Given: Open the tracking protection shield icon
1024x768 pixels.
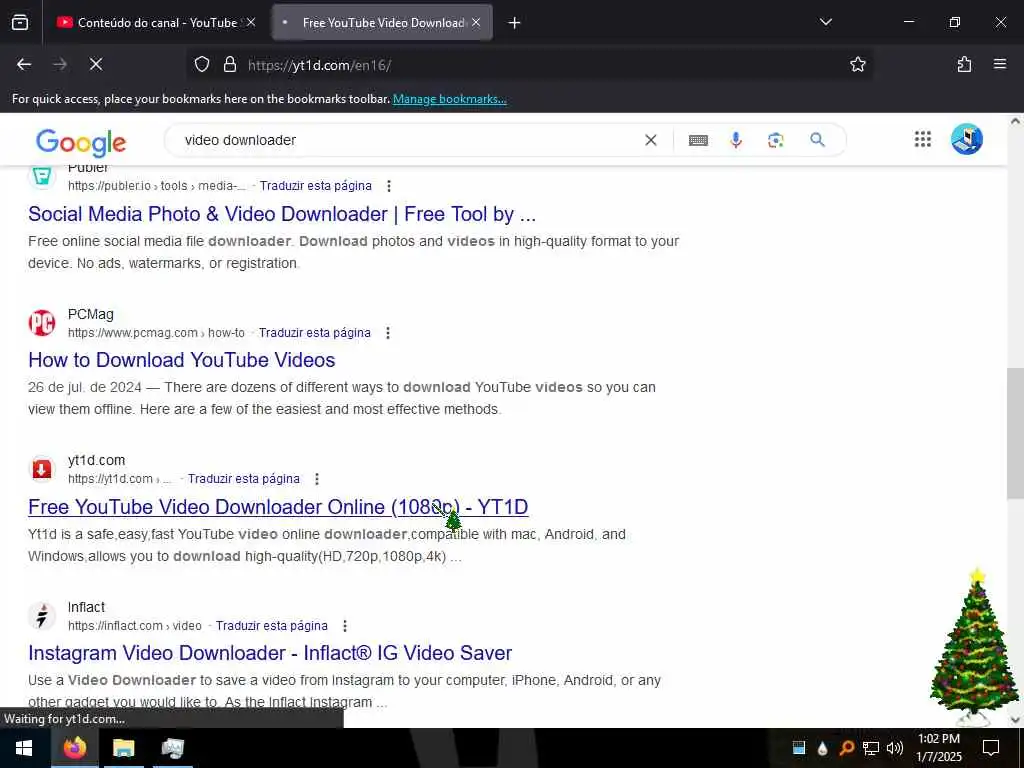Looking at the screenshot, I should [202, 65].
